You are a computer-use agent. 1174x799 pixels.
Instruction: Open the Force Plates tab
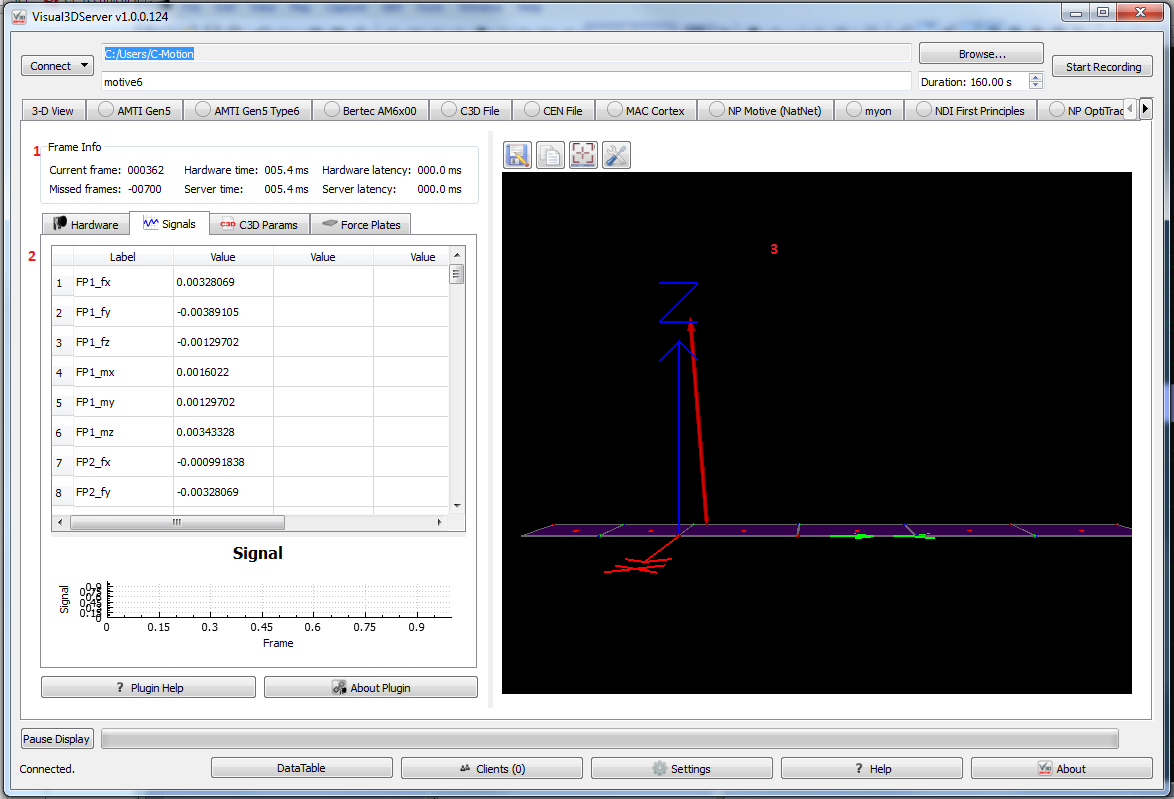coord(361,224)
